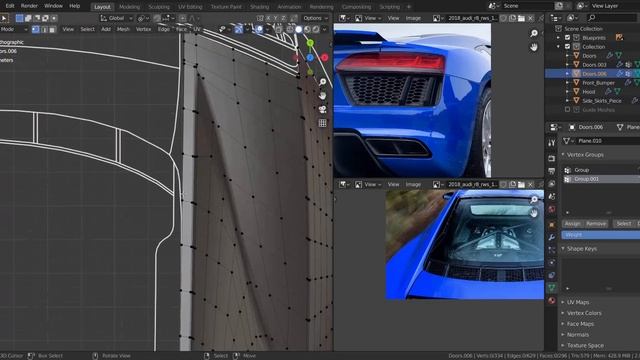Enable edge select mode
This screenshot has height=360, width=640.
(x=44, y=29)
